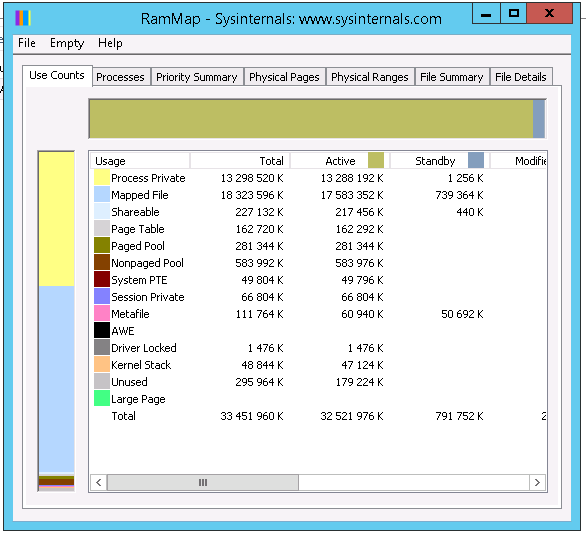Select the Session Private row label
The image size is (586, 535).
point(148,297)
